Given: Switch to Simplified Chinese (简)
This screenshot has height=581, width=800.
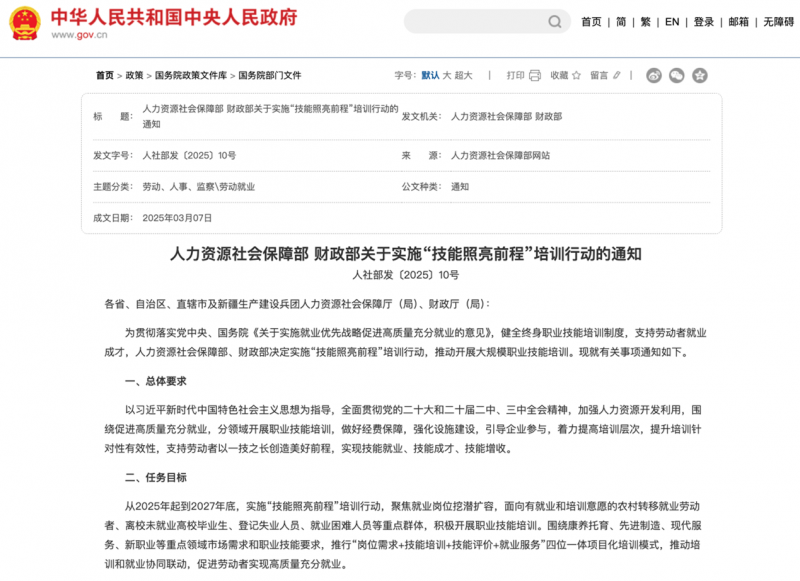Looking at the screenshot, I should 621,22.
